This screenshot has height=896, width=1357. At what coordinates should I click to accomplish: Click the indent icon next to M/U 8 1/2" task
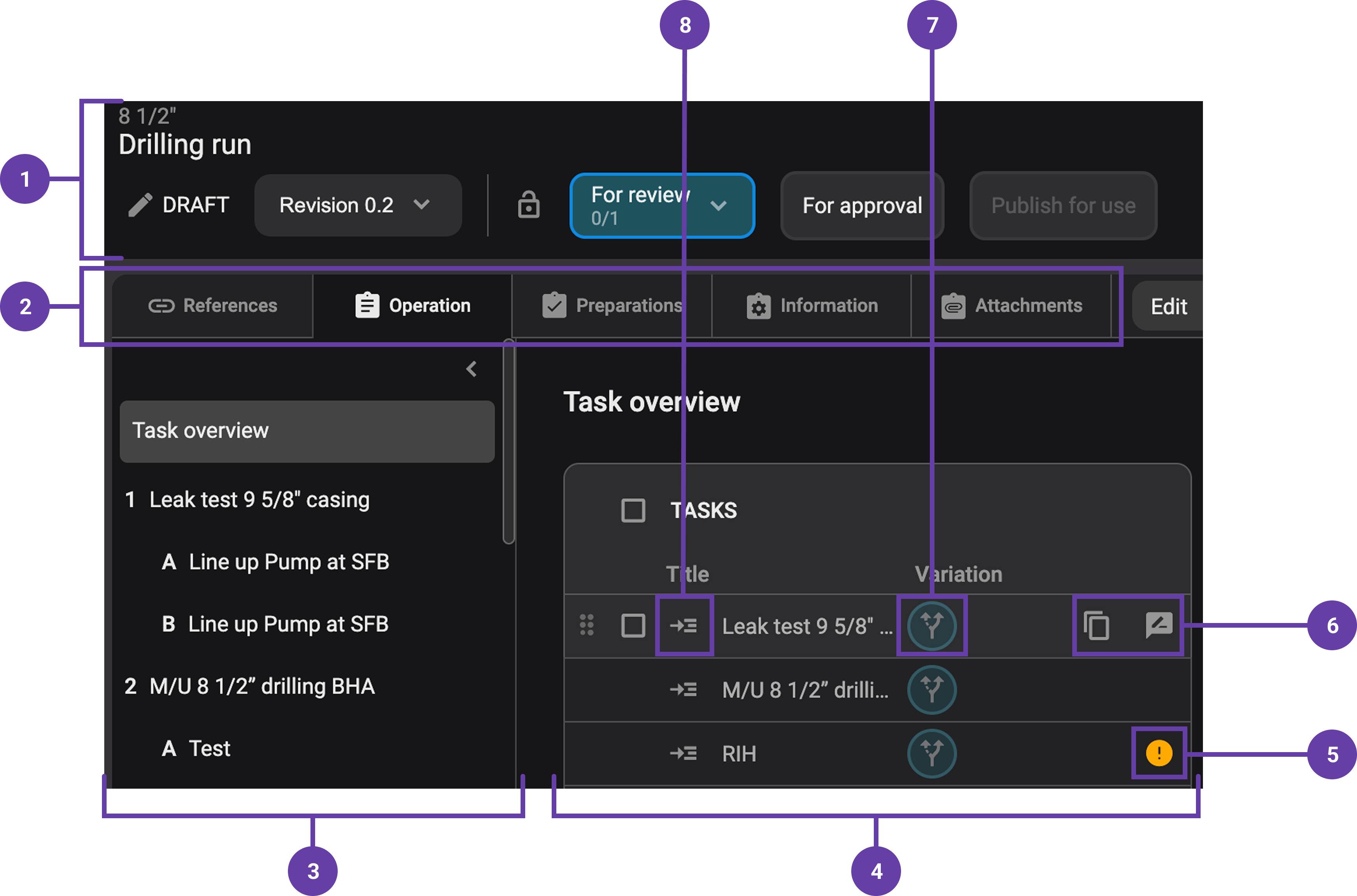pyautogui.click(x=684, y=690)
